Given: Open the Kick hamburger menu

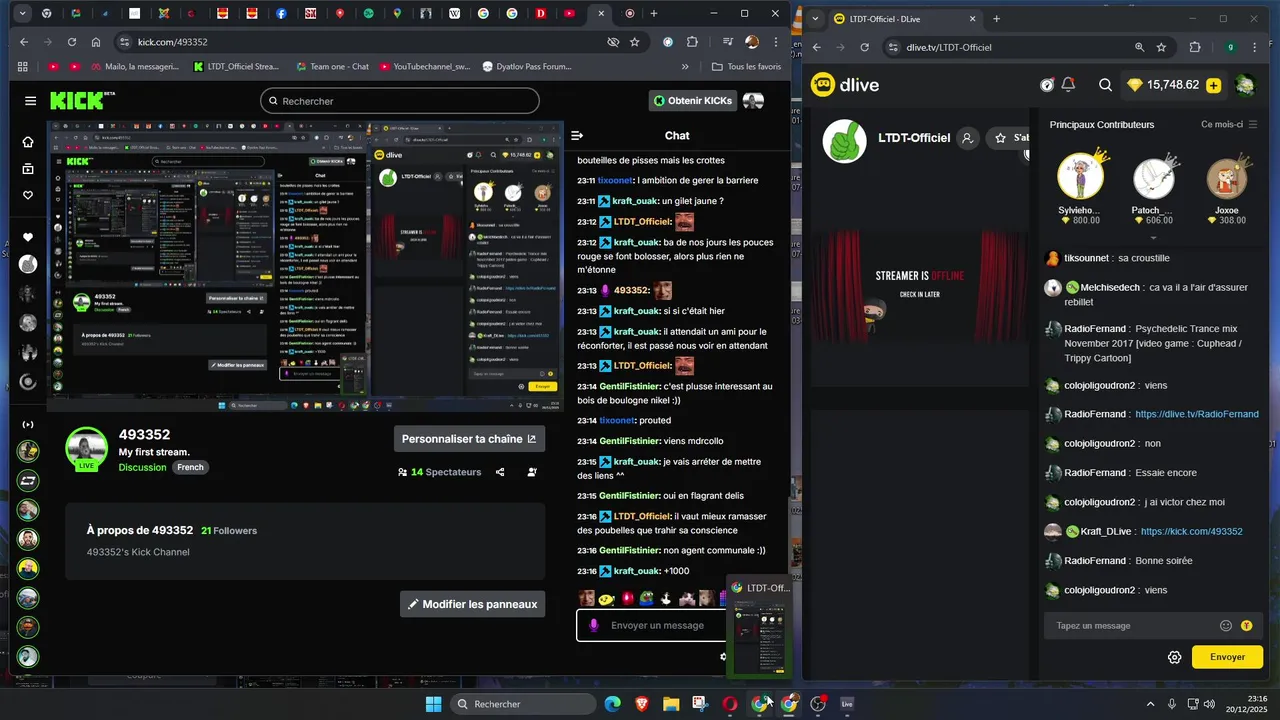Looking at the screenshot, I should [30, 101].
